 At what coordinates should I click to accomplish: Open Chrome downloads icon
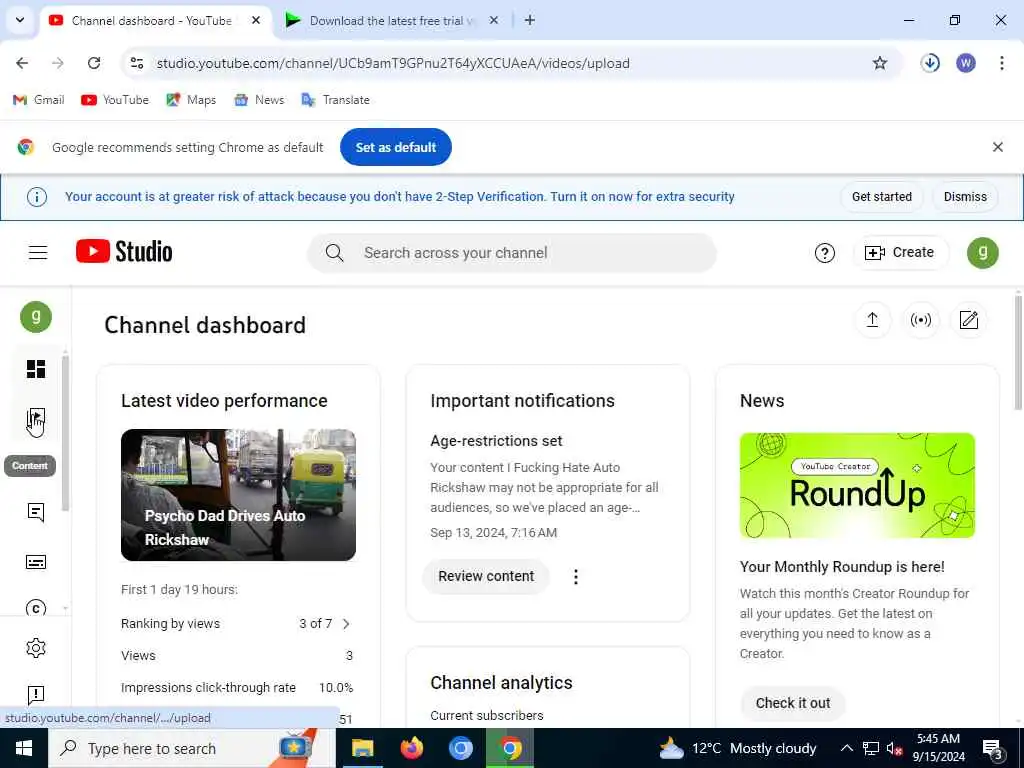(x=930, y=63)
